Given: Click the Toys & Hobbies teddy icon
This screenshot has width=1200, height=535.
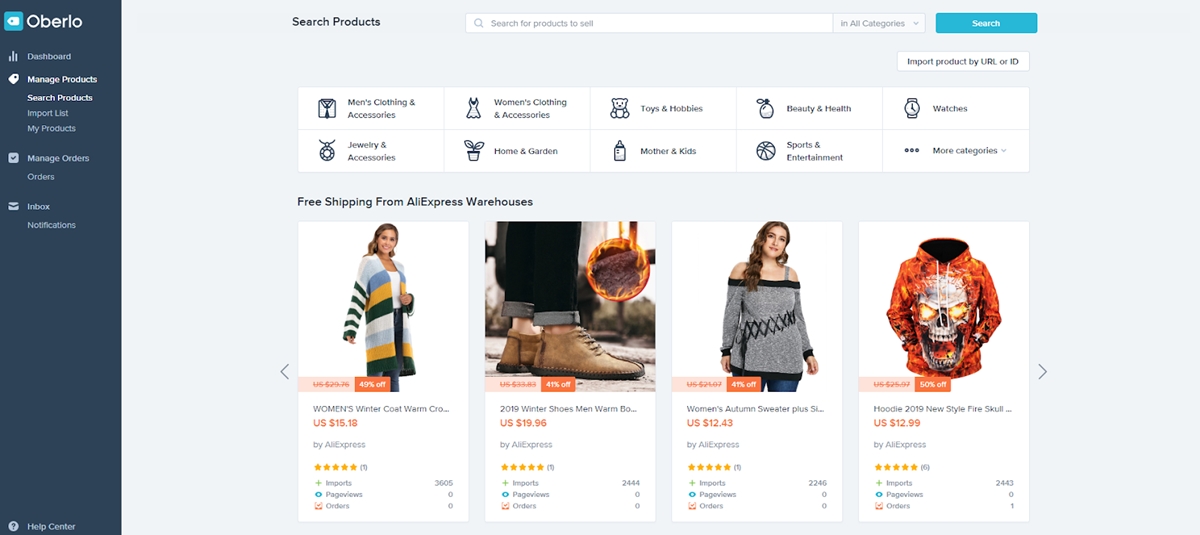Looking at the screenshot, I should click(x=620, y=108).
